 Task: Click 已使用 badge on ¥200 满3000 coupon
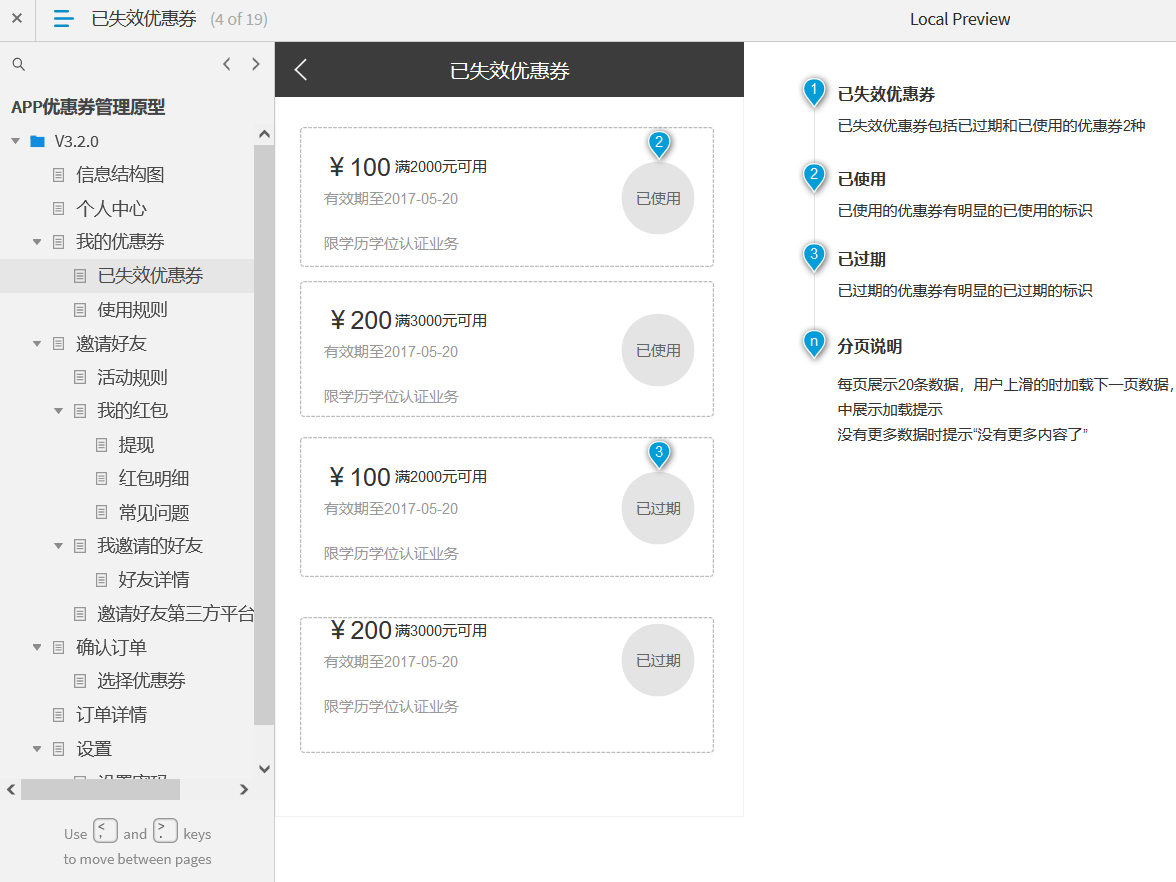(658, 350)
